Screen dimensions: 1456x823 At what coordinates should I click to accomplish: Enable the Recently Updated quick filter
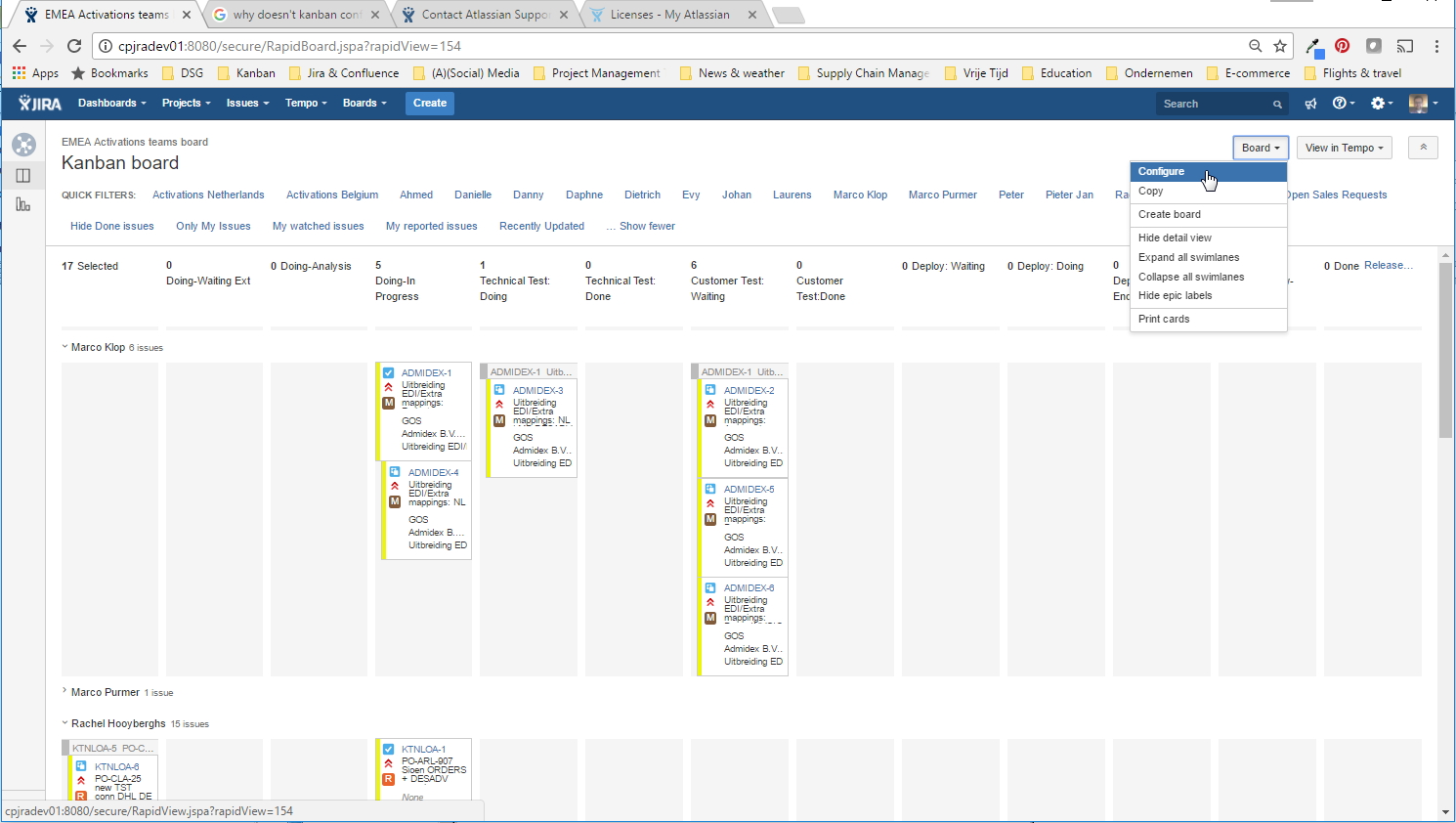click(541, 226)
